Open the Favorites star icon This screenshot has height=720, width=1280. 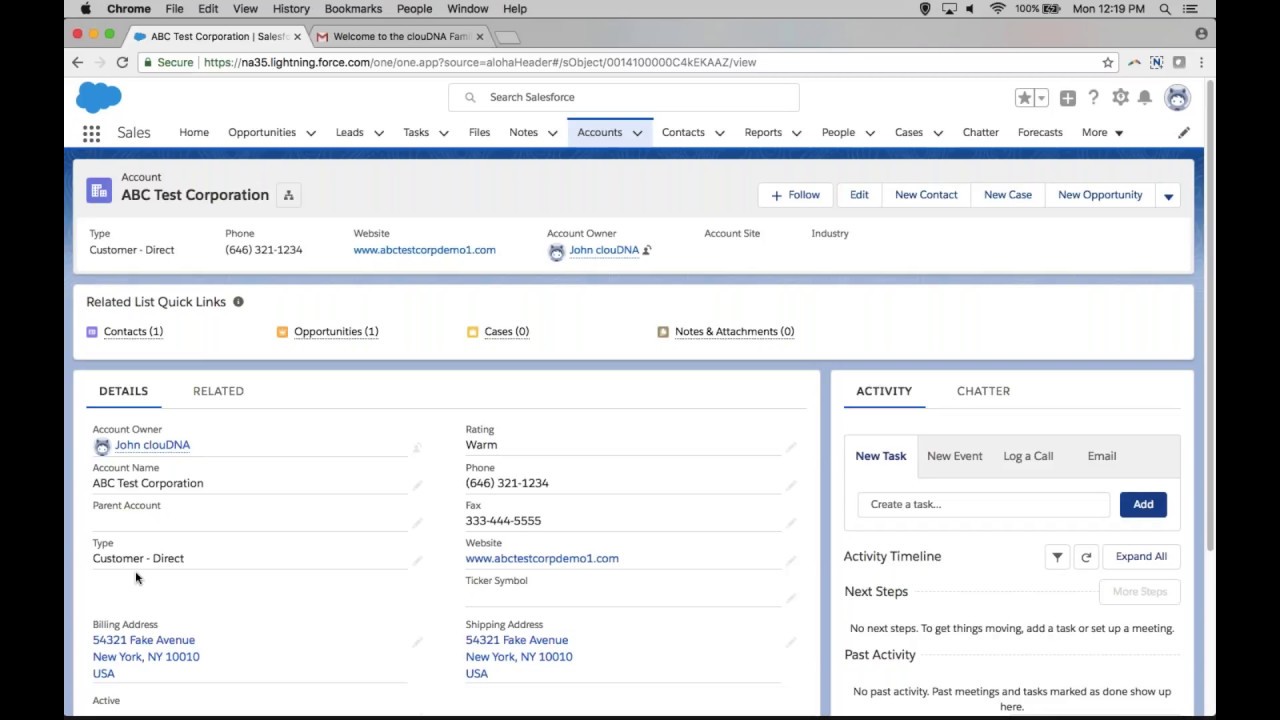click(x=1024, y=97)
